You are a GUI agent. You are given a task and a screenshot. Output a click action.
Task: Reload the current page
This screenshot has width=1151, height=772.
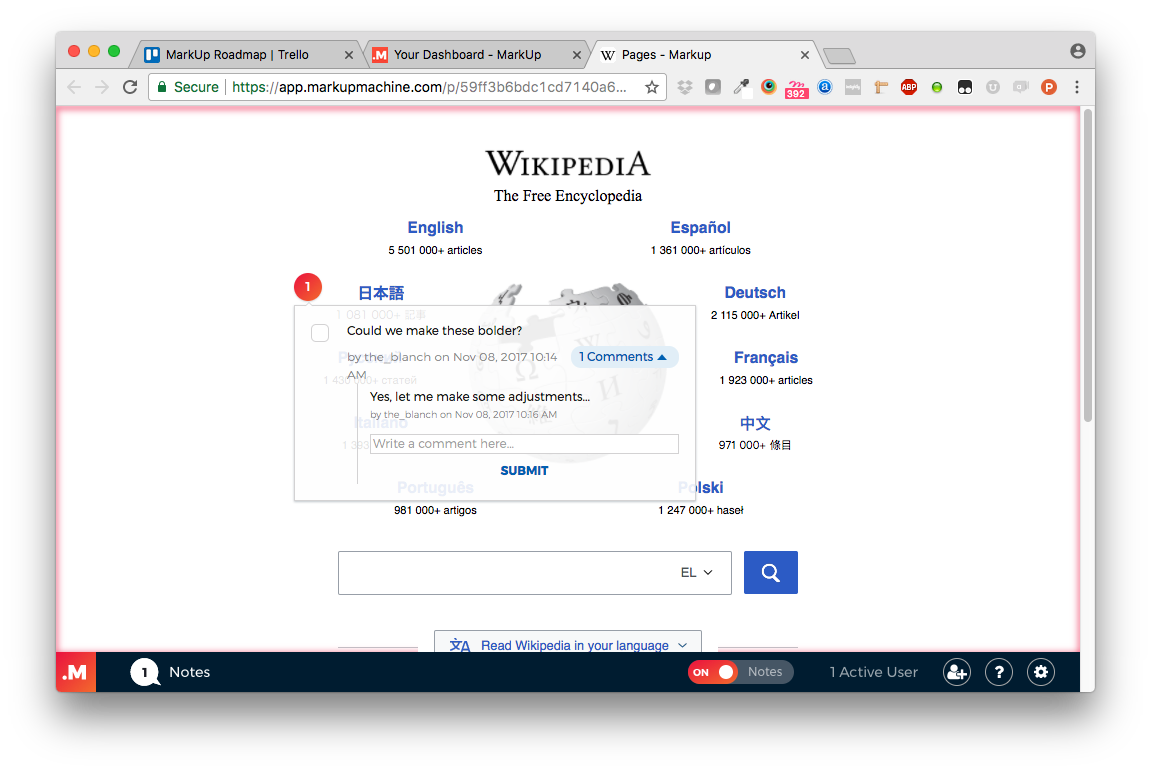[130, 87]
